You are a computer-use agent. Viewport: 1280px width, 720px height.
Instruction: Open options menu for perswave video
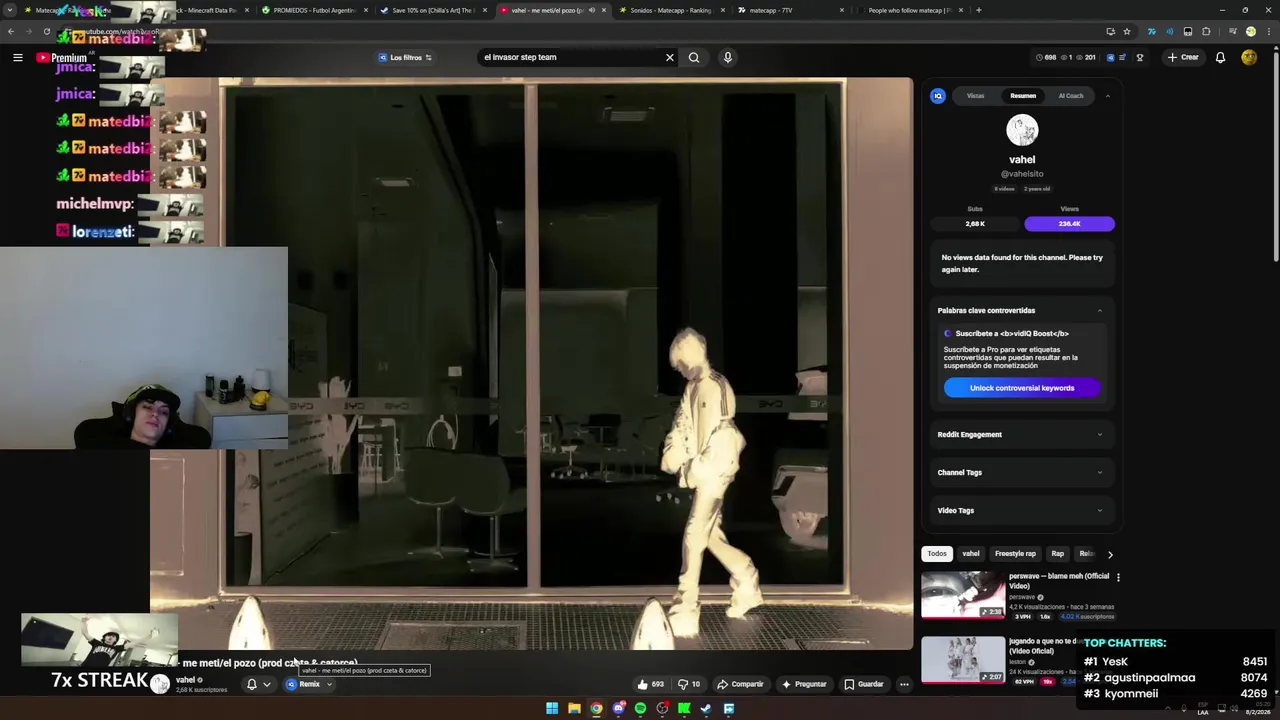coord(1118,577)
